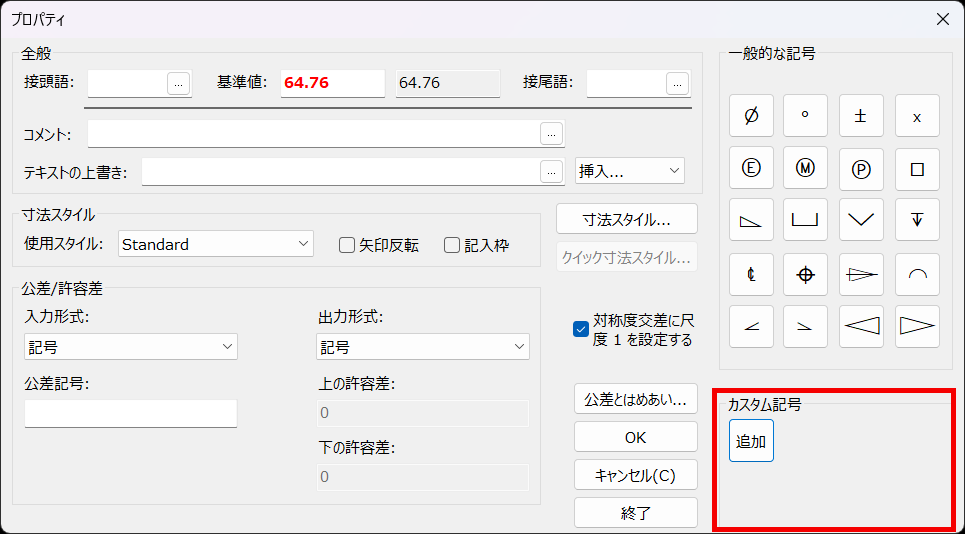This screenshot has width=965, height=534.
Task: Expand the 入力形式 dropdown
Action: point(131,347)
